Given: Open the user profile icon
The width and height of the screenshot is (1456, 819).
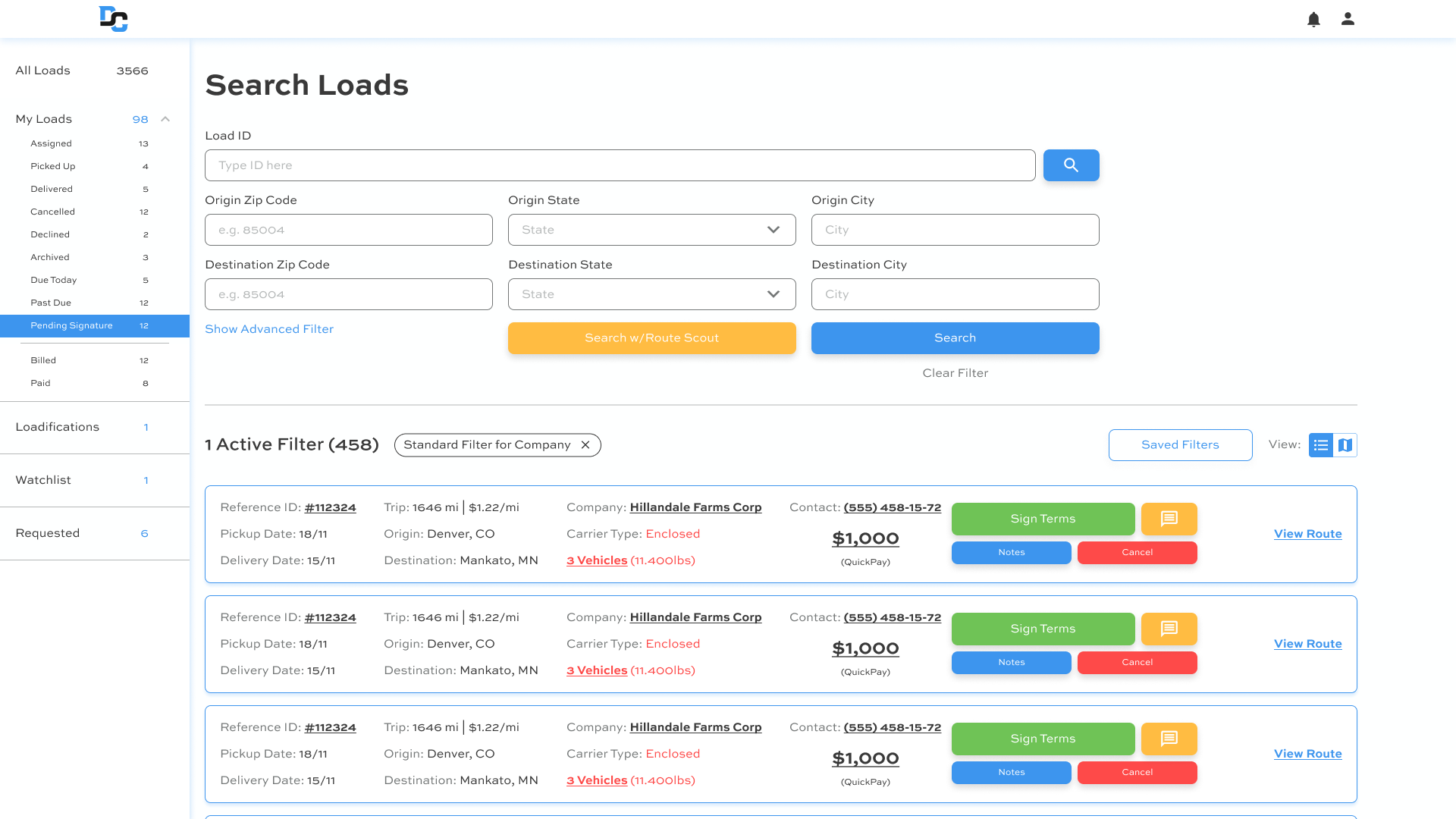Looking at the screenshot, I should tap(1348, 19).
